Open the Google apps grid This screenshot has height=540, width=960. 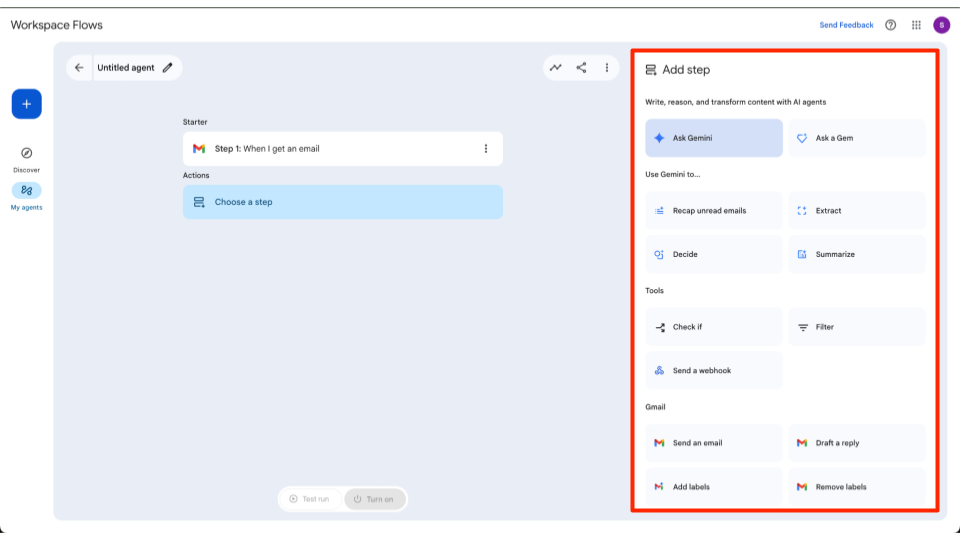tap(916, 25)
